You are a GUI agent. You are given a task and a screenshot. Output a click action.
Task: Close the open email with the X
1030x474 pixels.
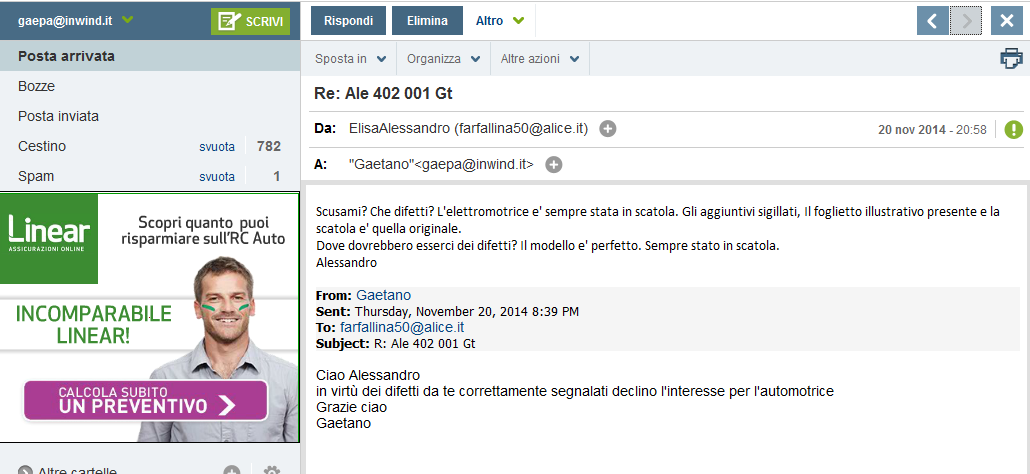(x=1007, y=21)
